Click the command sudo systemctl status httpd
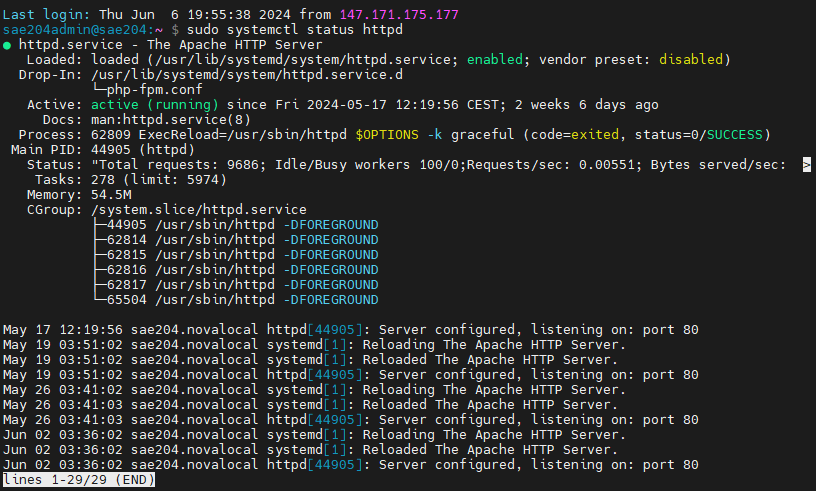The width and height of the screenshot is (816, 491). coord(295,30)
